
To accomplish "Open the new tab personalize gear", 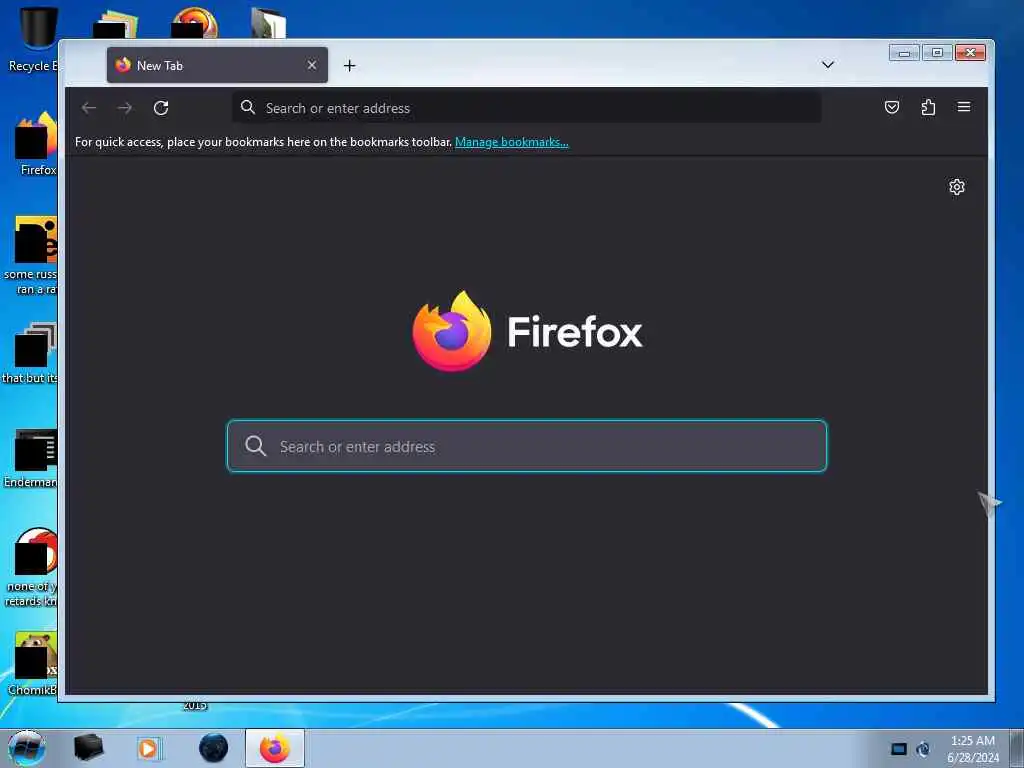I will [957, 187].
